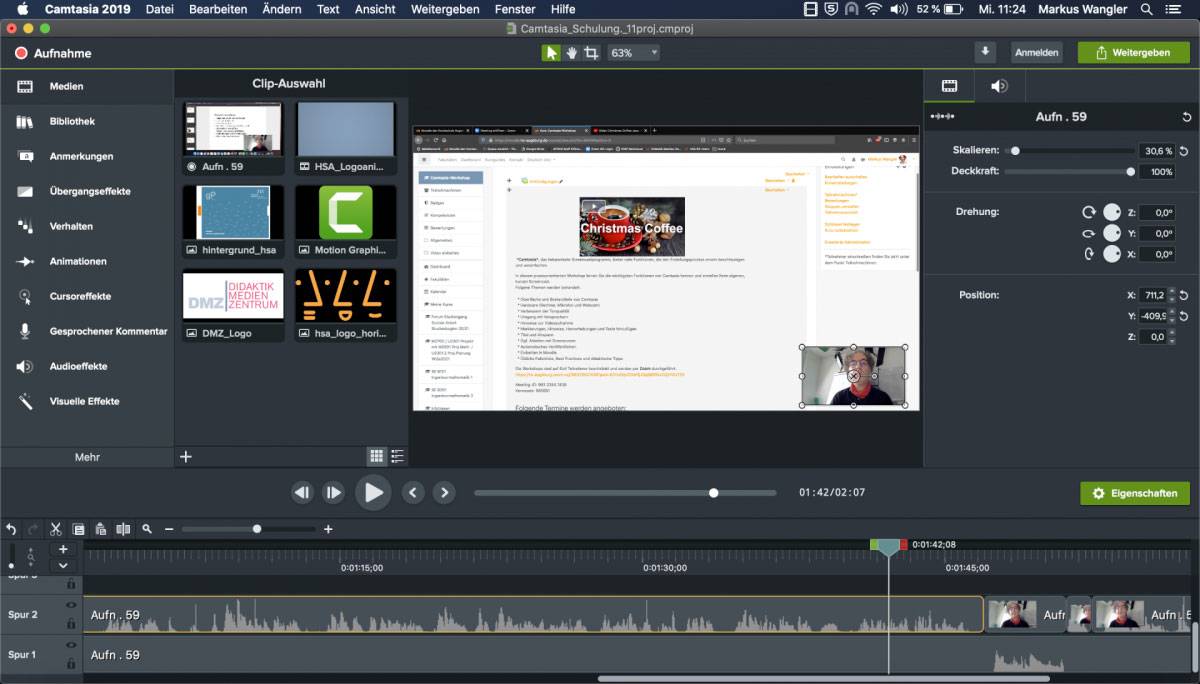Image resolution: width=1200 pixels, height=684 pixels.
Task: Split the media at the playhead
Action: pyautogui.click(x=123, y=529)
